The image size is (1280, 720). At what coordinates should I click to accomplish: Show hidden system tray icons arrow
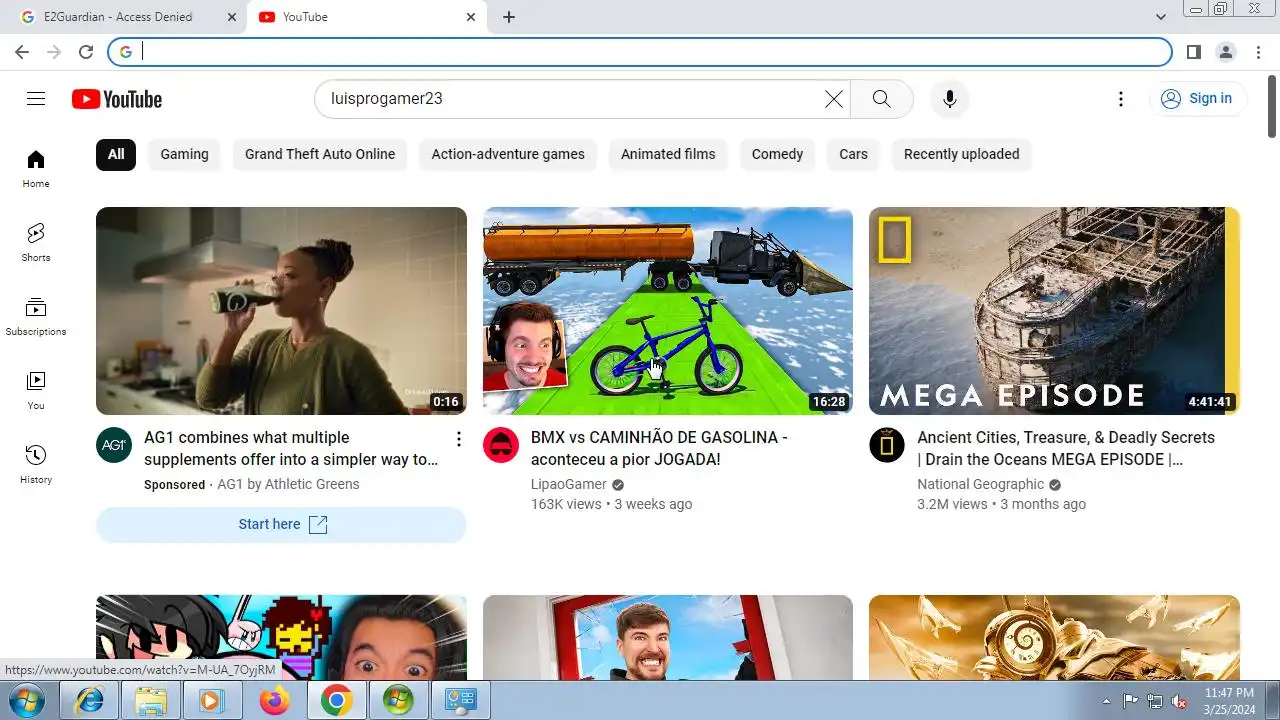(1106, 701)
